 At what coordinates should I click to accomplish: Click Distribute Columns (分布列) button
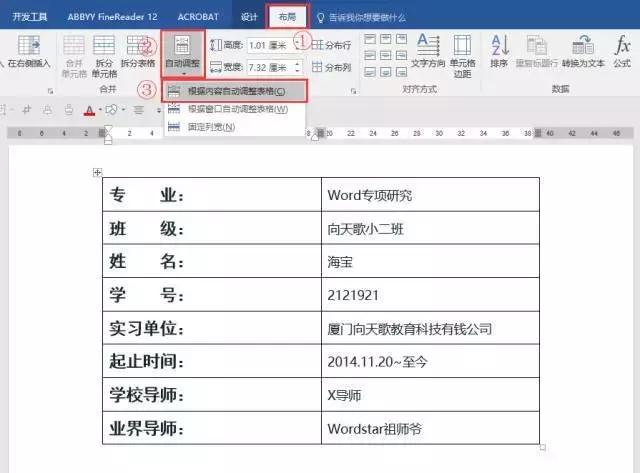[331, 67]
